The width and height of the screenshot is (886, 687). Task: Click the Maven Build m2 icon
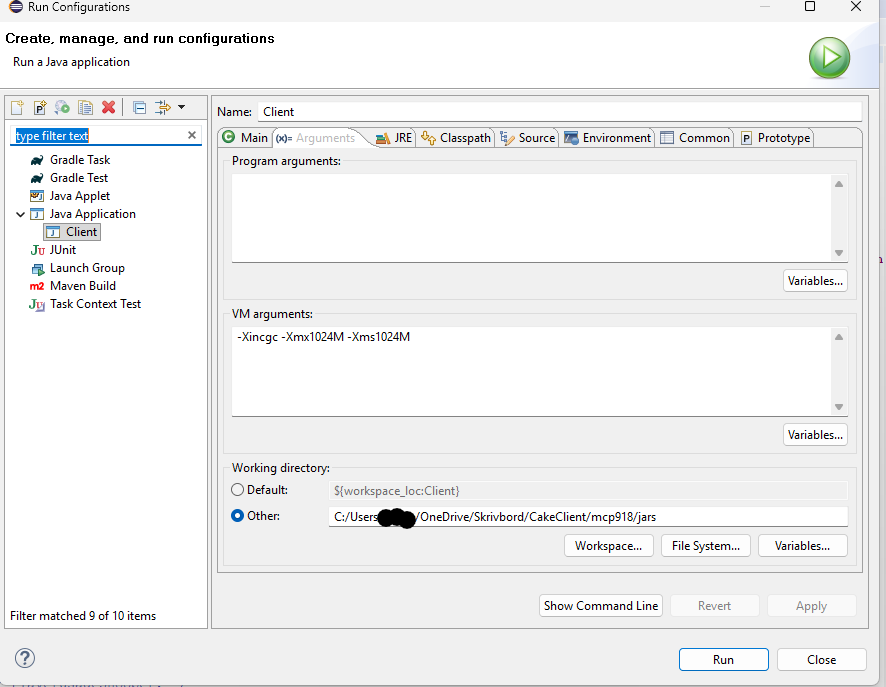[x=37, y=286]
